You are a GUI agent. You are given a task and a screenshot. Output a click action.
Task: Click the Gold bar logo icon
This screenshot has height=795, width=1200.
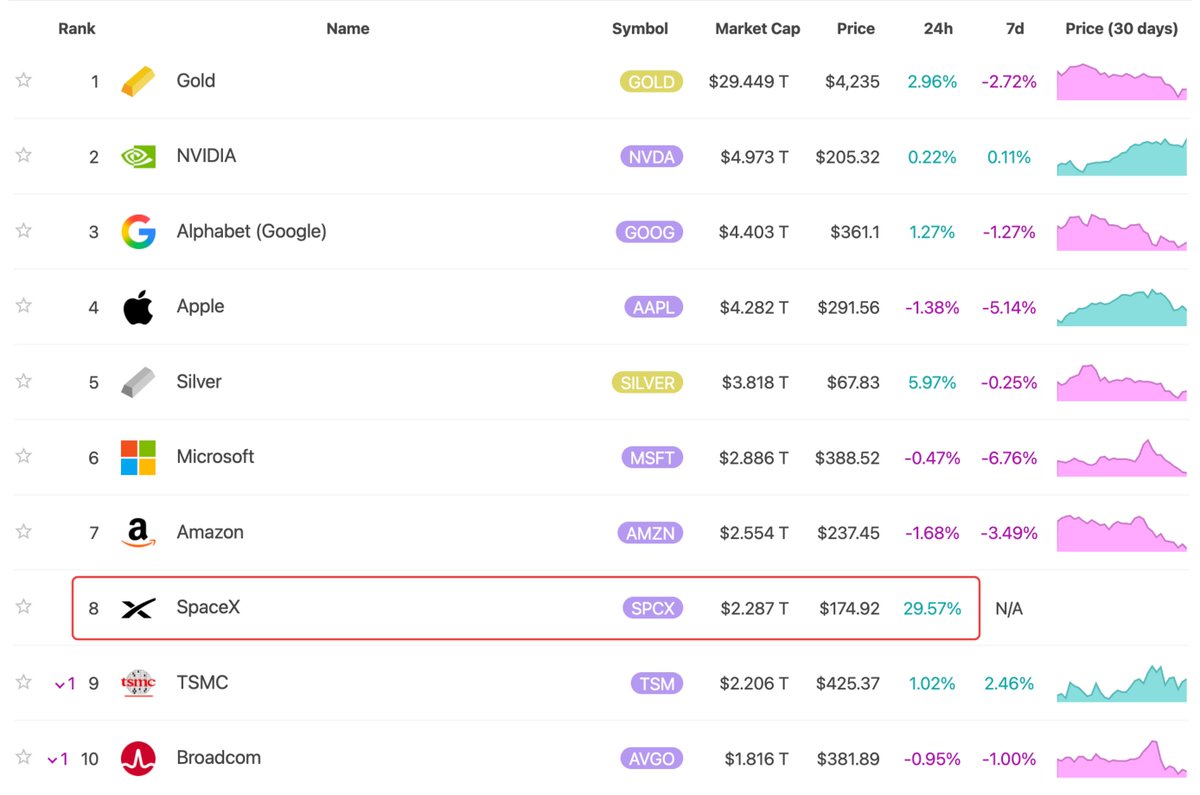138,81
